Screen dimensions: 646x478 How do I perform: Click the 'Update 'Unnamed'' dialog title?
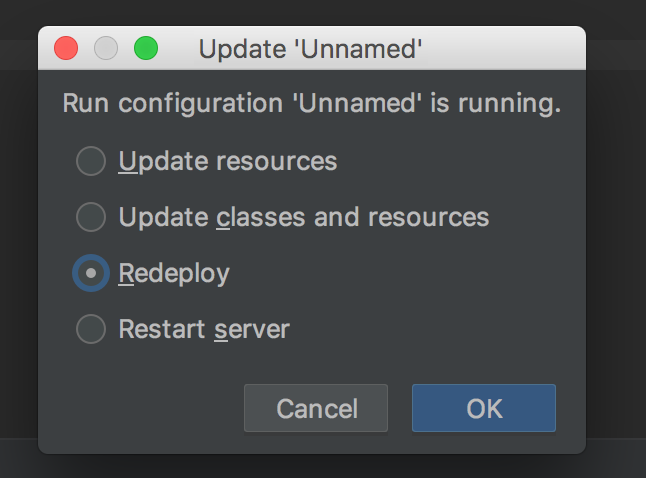(x=311, y=49)
